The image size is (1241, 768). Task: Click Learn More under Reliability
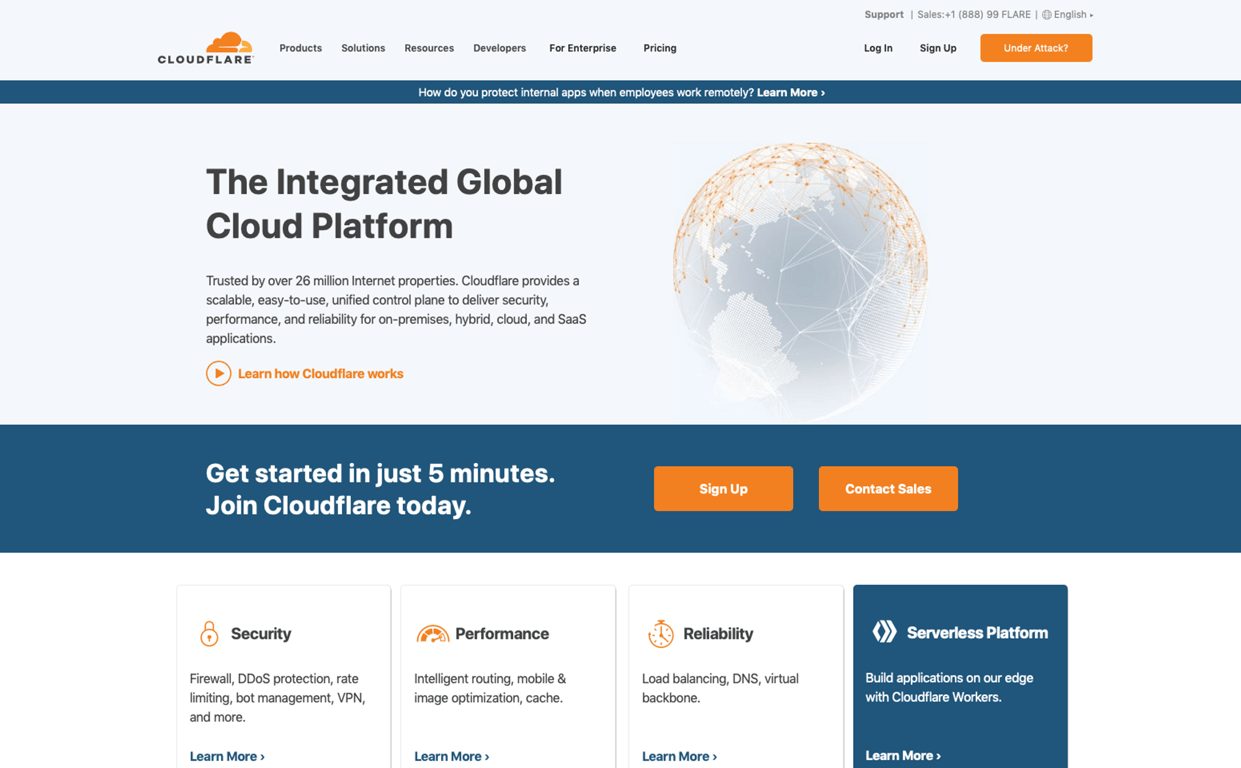[x=679, y=756]
